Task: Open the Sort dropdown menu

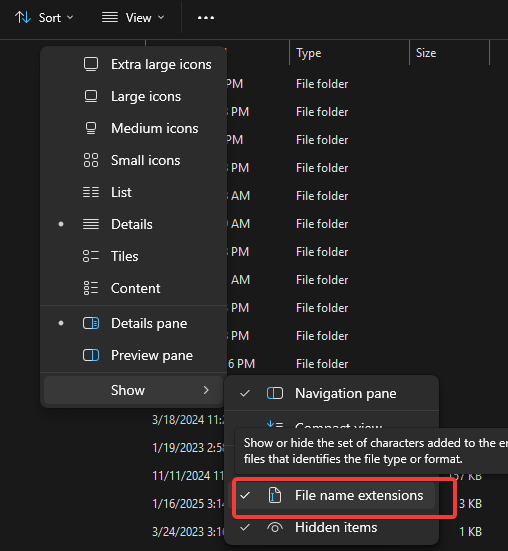Action: pyautogui.click(x=44, y=18)
